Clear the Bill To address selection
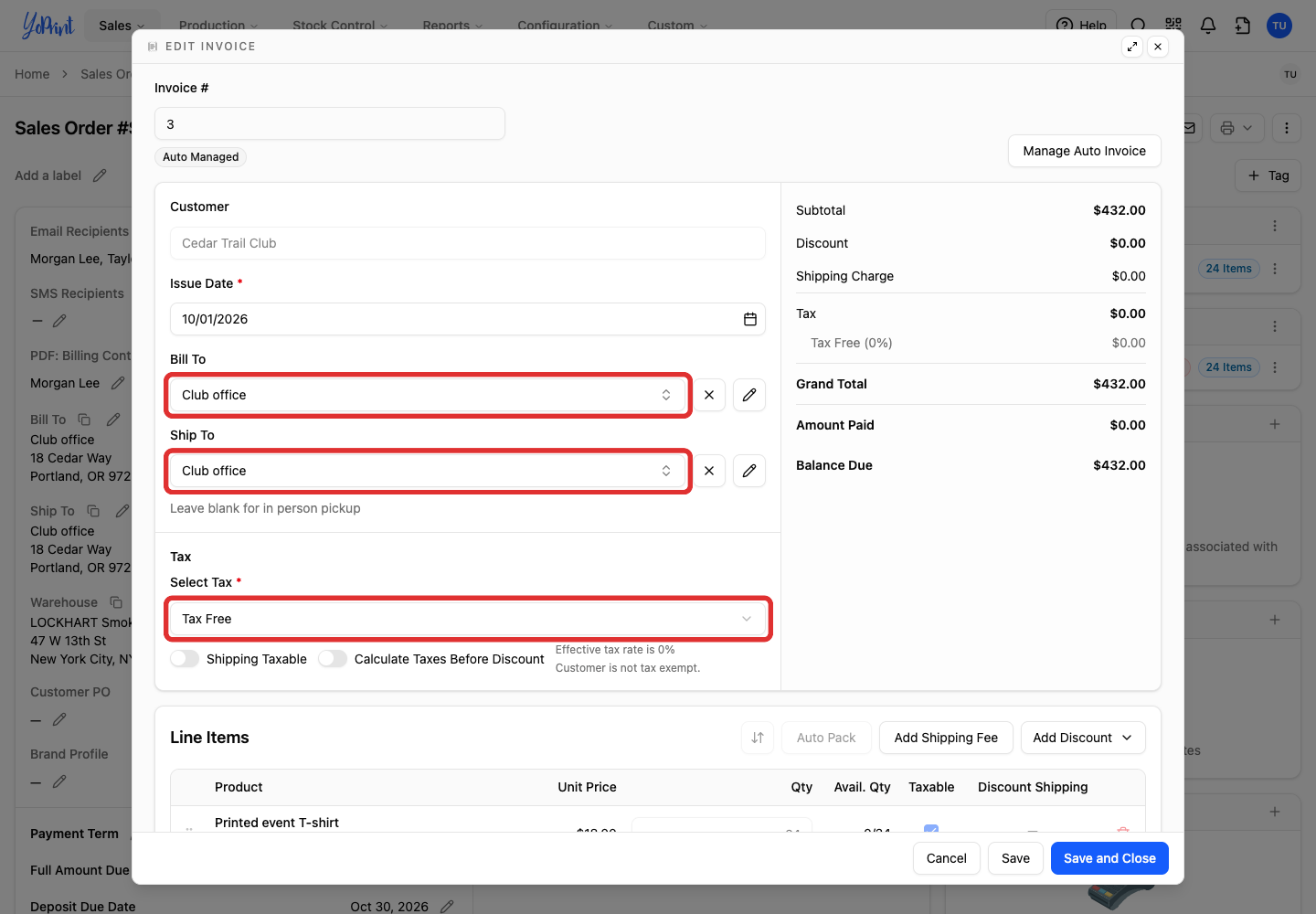1316x914 pixels. [709, 395]
